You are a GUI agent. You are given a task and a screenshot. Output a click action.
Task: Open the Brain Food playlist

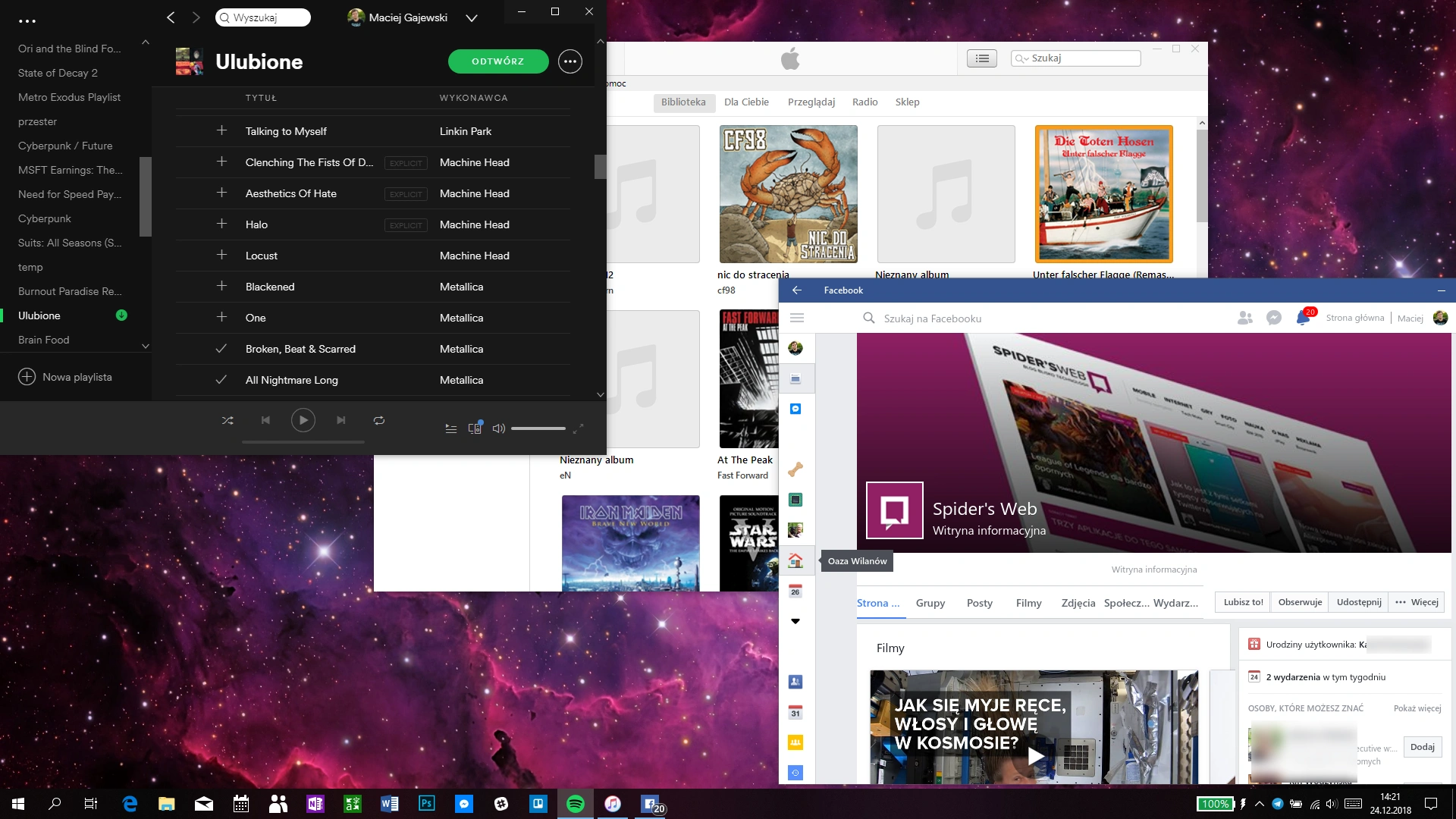coord(44,340)
